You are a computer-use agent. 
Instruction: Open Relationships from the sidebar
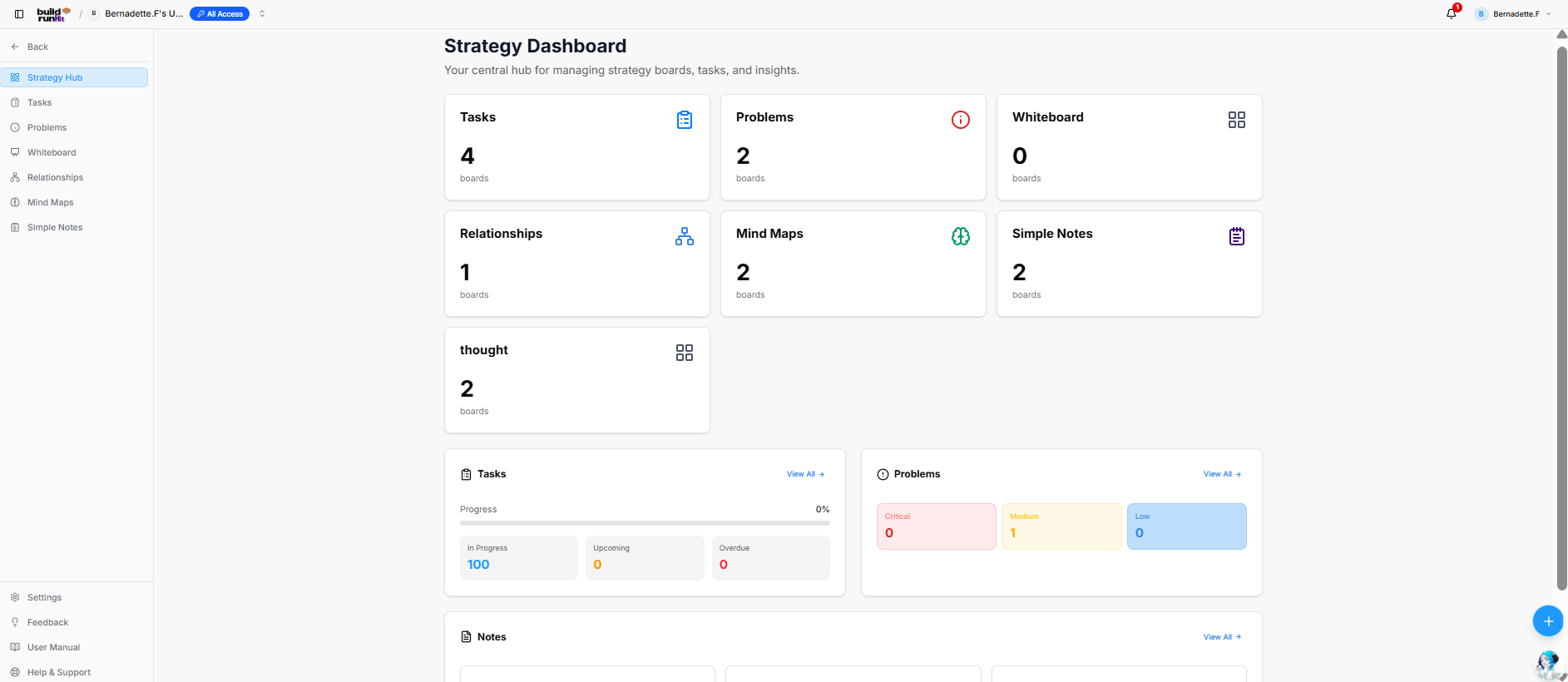click(74, 177)
